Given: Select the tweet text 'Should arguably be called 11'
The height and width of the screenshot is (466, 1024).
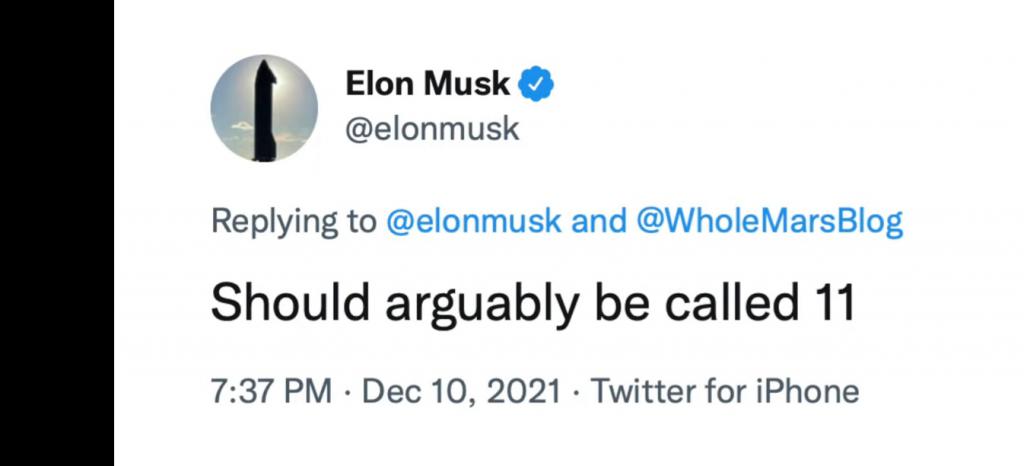Looking at the screenshot, I should point(533,304).
